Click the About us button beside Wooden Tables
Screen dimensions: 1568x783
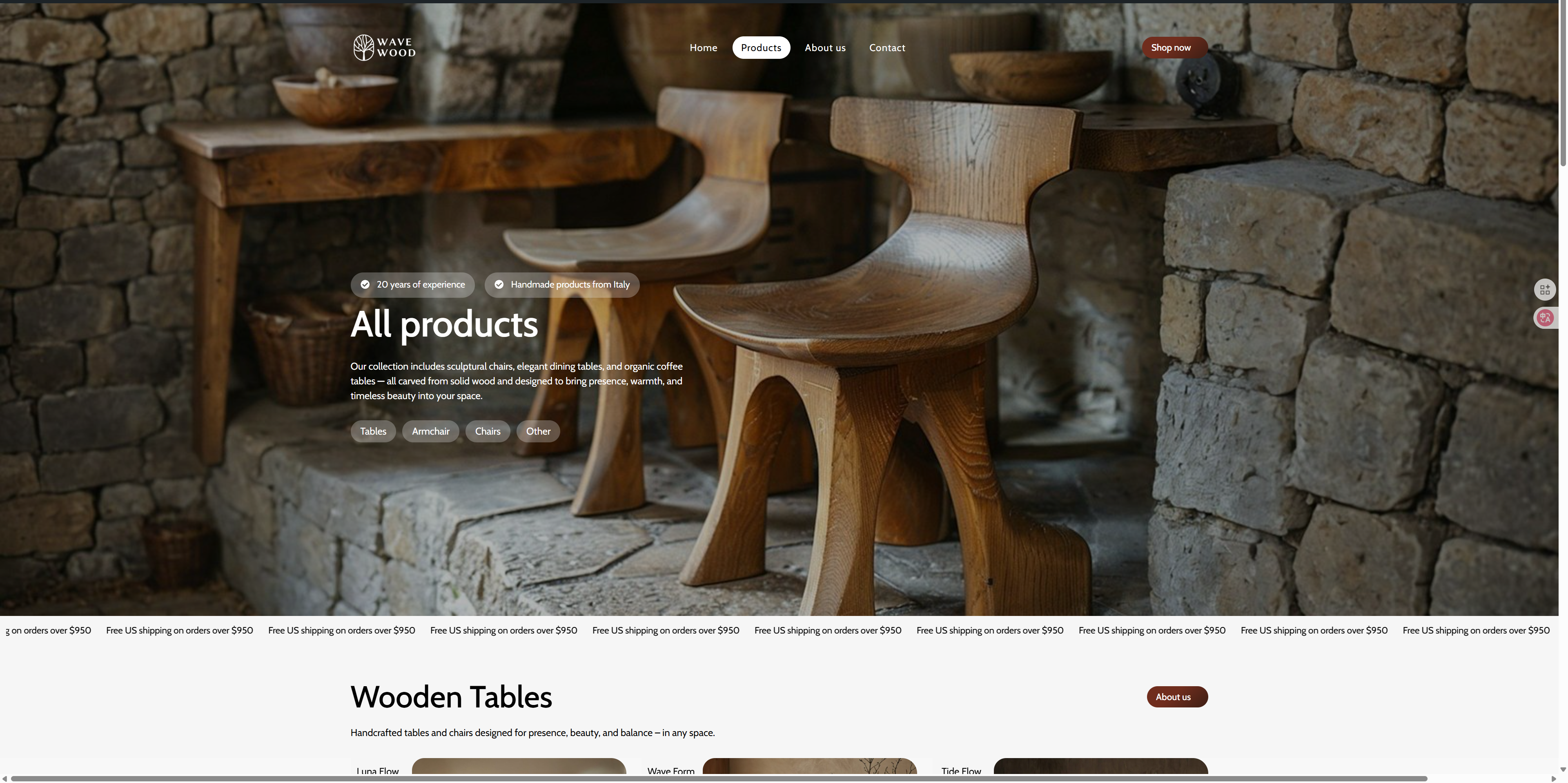click(1177, 697)
